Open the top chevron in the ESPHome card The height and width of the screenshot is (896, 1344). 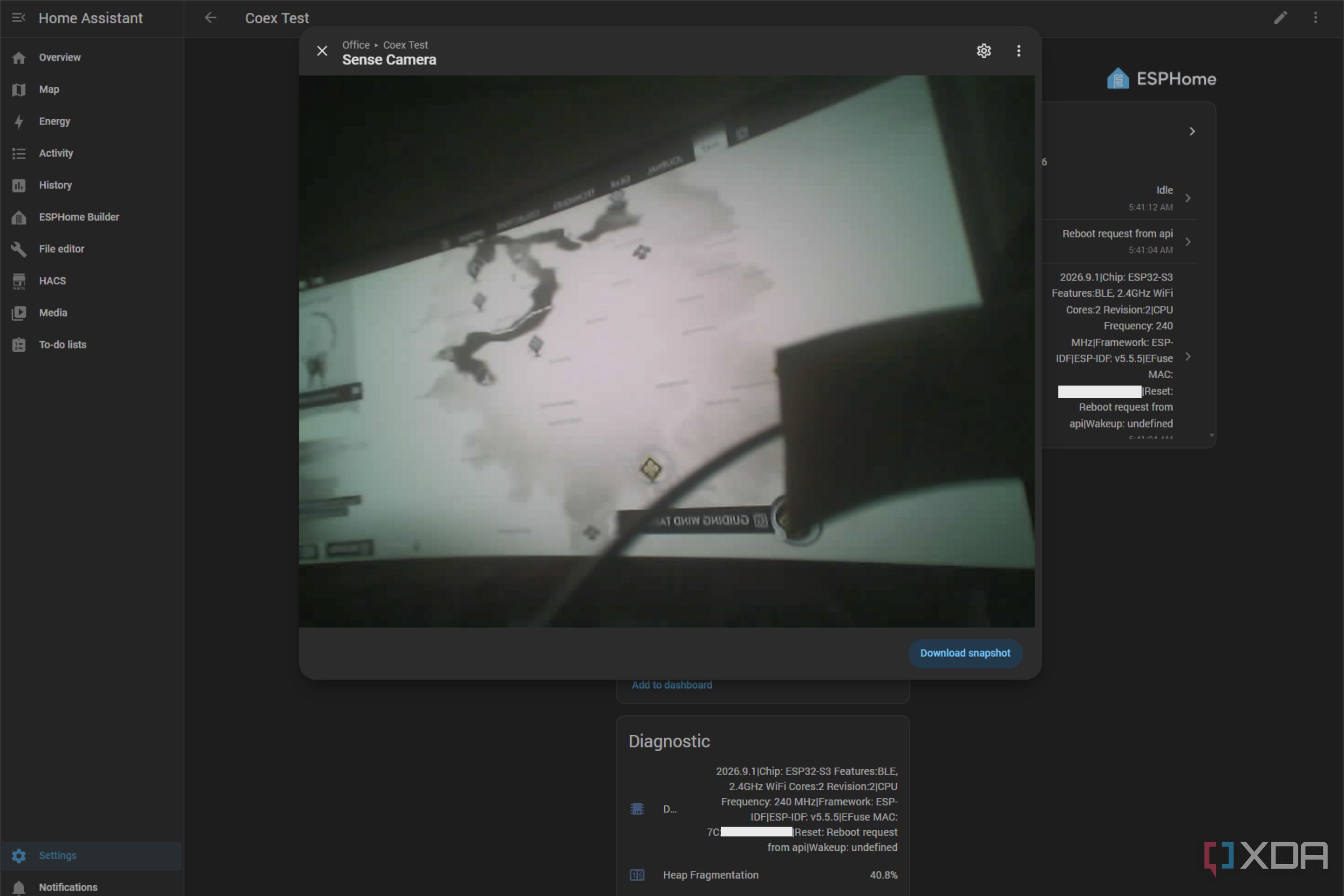point(1193,131)
